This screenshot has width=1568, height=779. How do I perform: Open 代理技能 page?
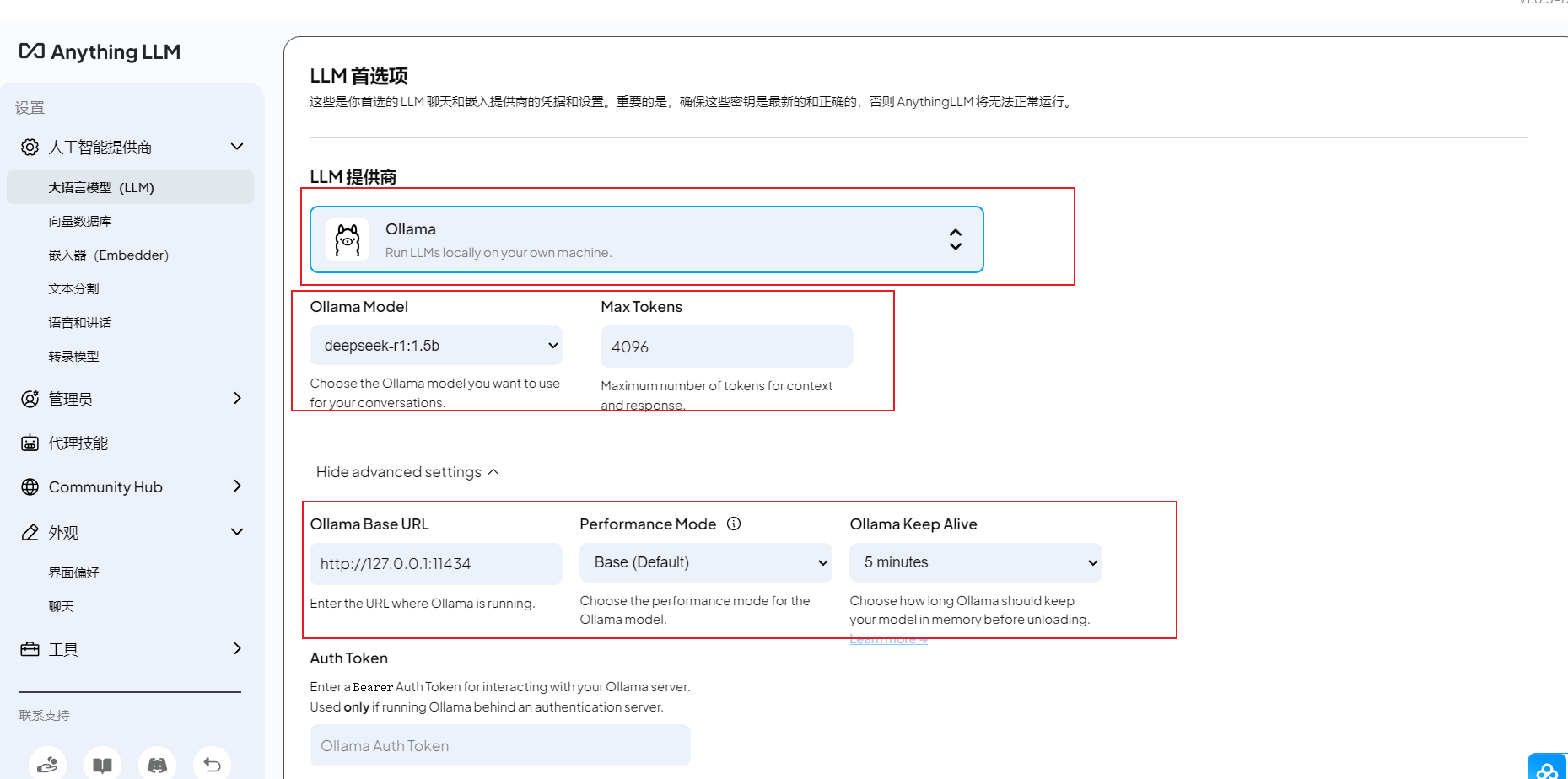[x=78, y=443]
